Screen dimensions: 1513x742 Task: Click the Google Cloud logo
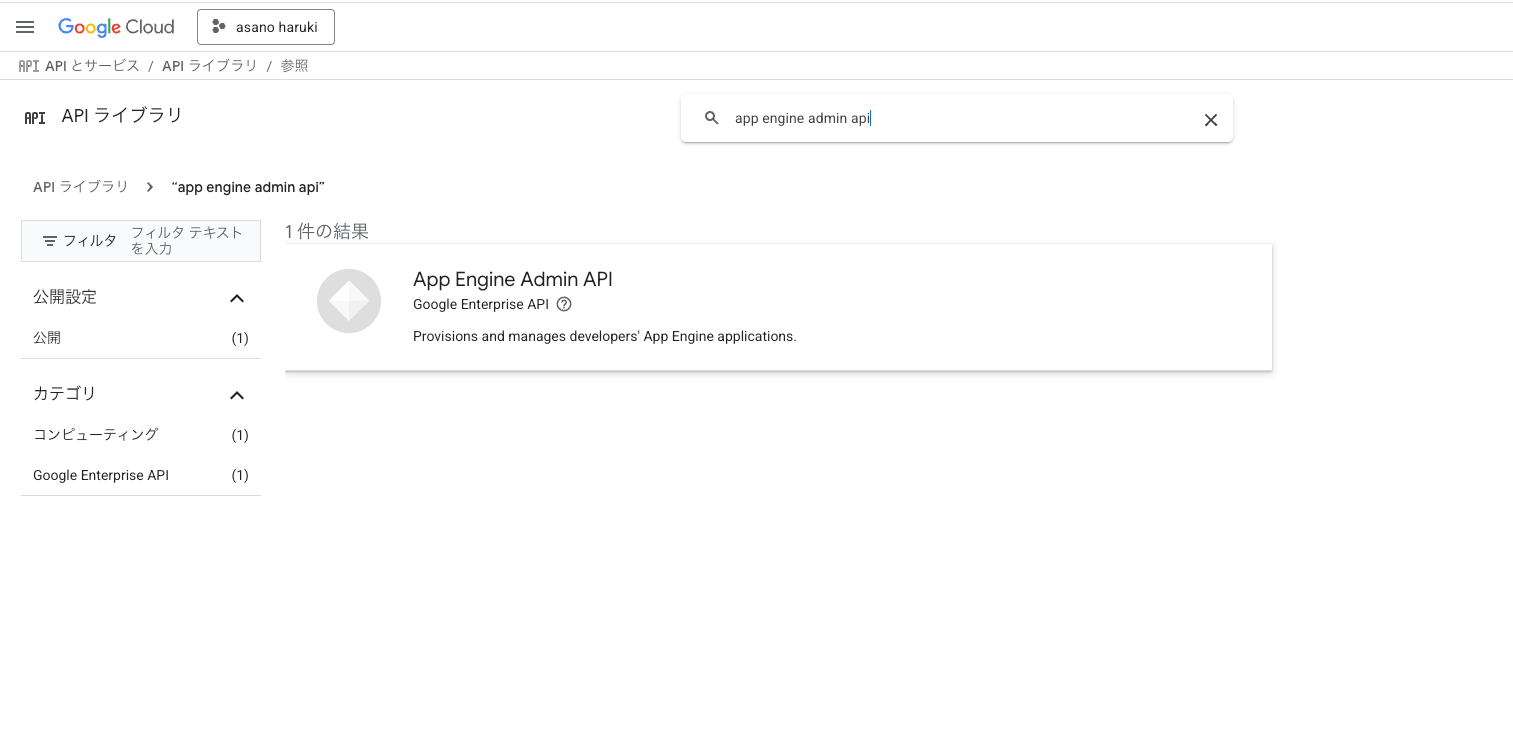(x=116, y=27)
